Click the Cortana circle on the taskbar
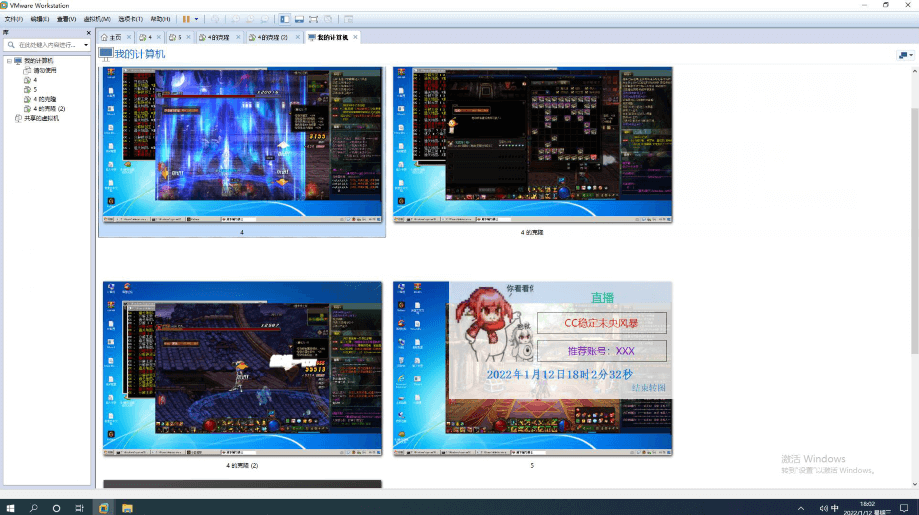 tap(56, 508)
